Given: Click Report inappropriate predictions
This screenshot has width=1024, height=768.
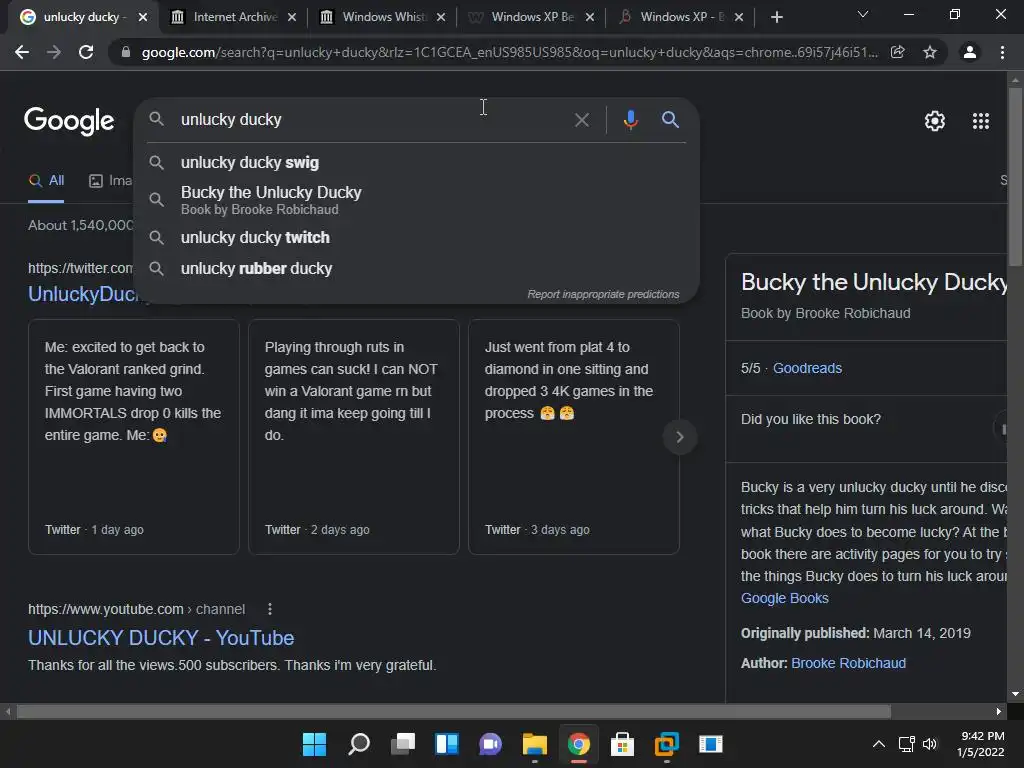Looking at the screenshot, I should click(x=603, y=295).
